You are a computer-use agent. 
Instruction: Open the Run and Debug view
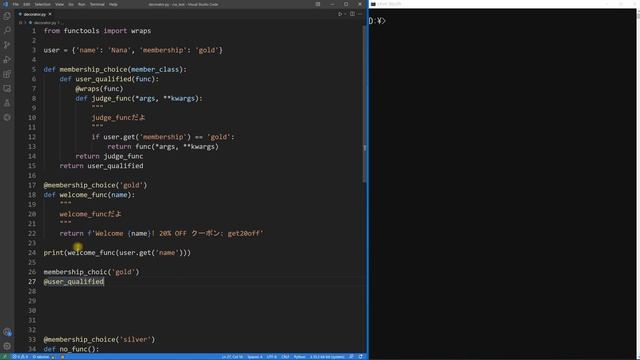[7, 60]
